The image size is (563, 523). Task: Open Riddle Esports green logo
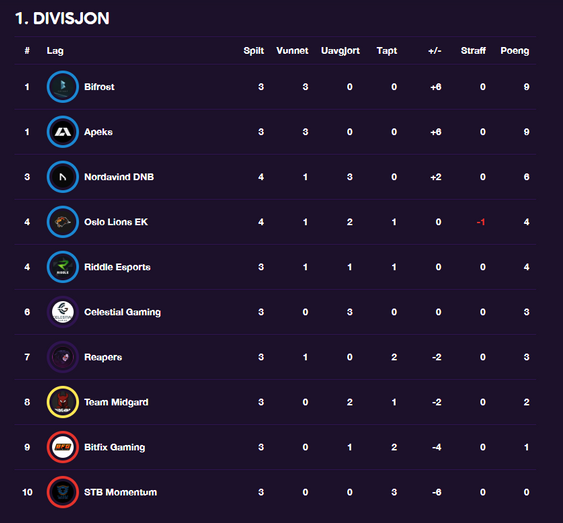tap(62, 267)
